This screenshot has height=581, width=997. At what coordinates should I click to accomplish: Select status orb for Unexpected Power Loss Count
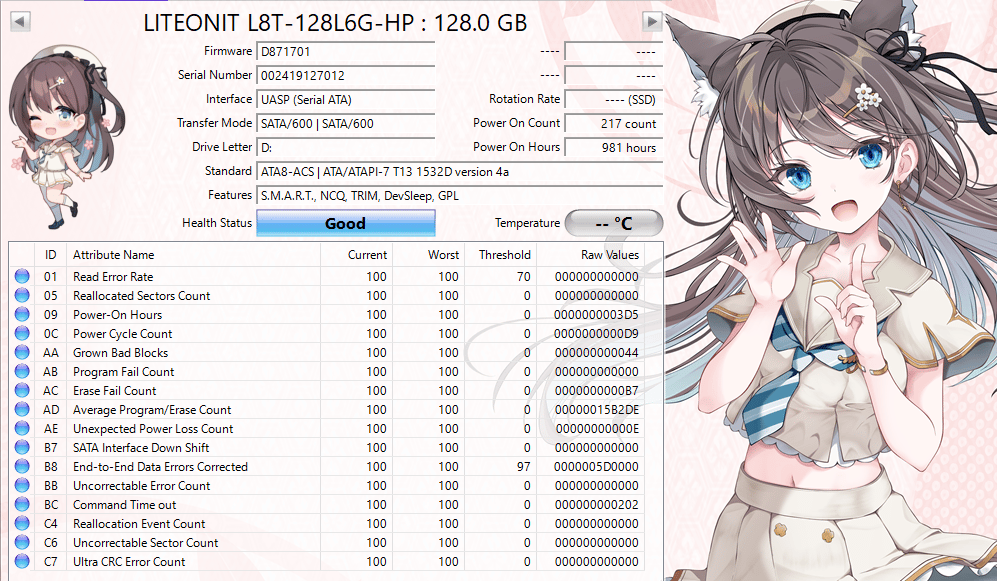(22, 428)
